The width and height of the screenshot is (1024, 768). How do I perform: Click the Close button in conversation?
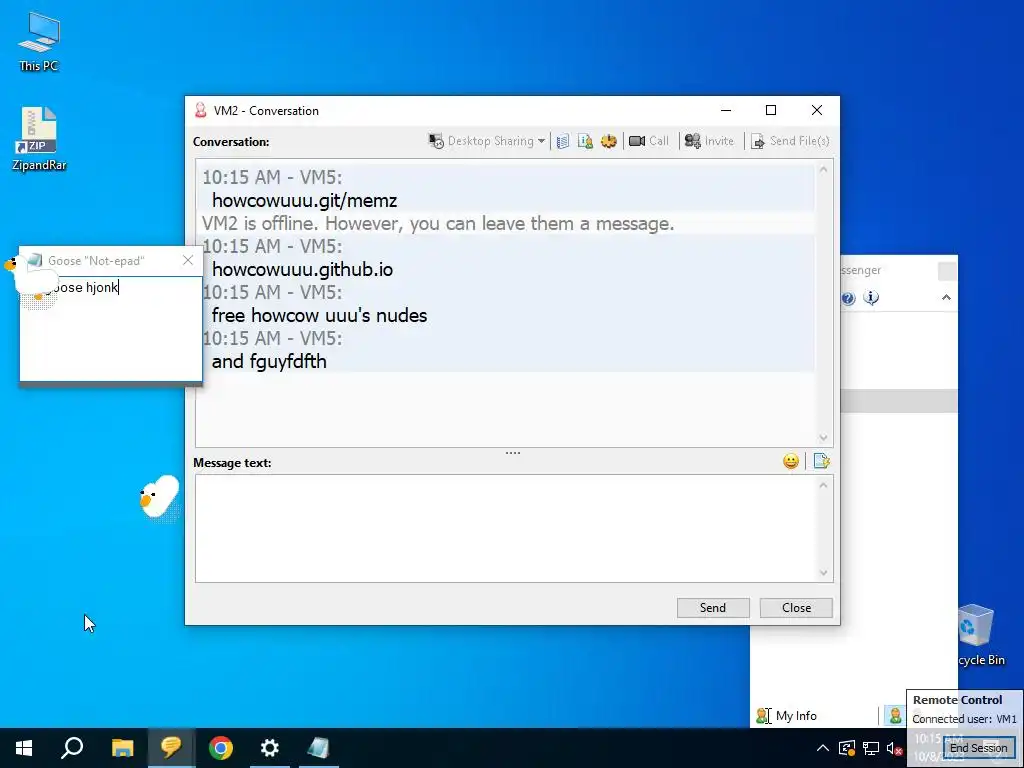(796, 608)
